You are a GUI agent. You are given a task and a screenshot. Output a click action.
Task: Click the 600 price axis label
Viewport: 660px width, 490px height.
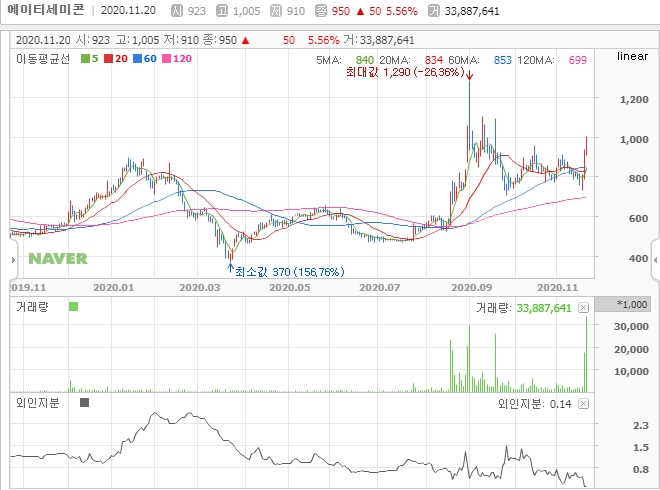(x=639, y=218)
